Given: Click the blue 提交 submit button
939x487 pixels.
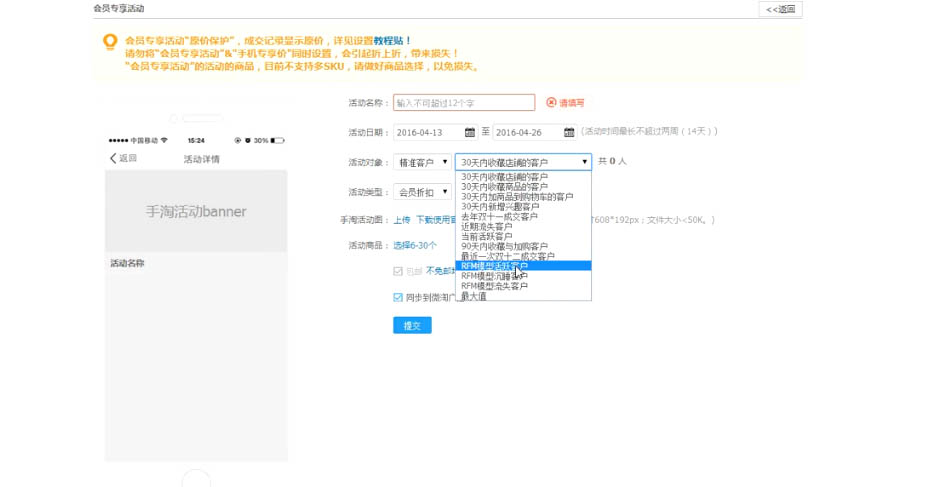Looking at the screenshot, I should [412, 325].
